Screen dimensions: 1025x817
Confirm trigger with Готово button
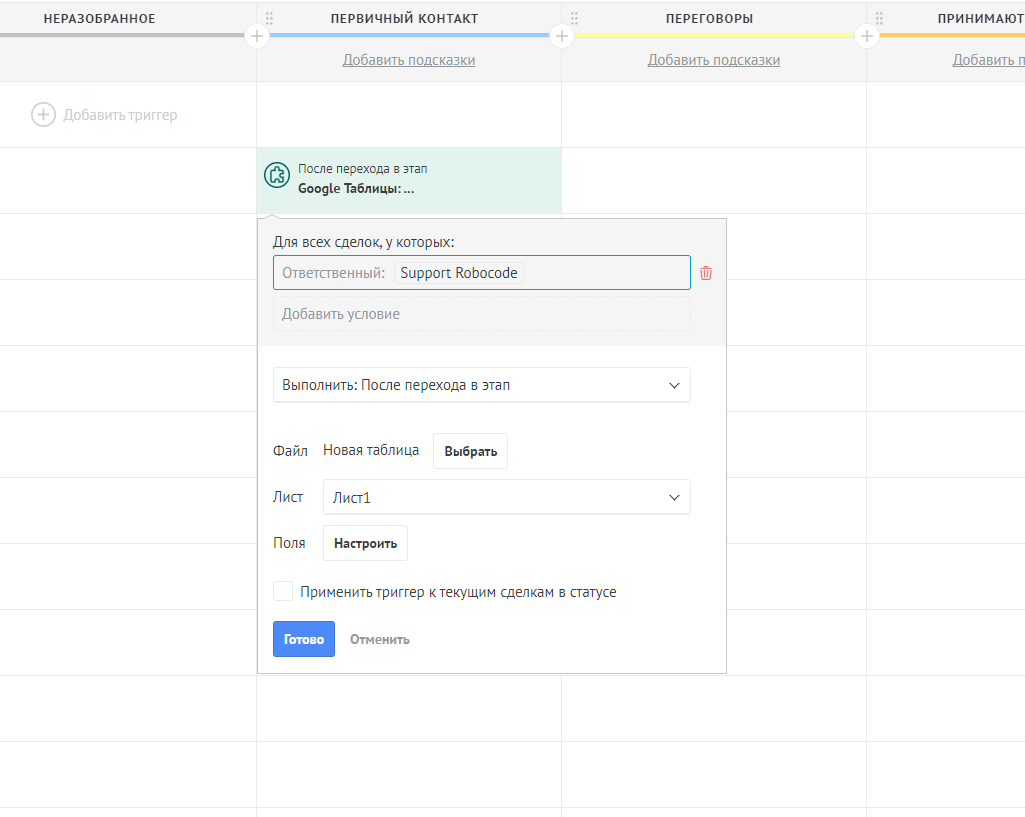coord(304,639)
